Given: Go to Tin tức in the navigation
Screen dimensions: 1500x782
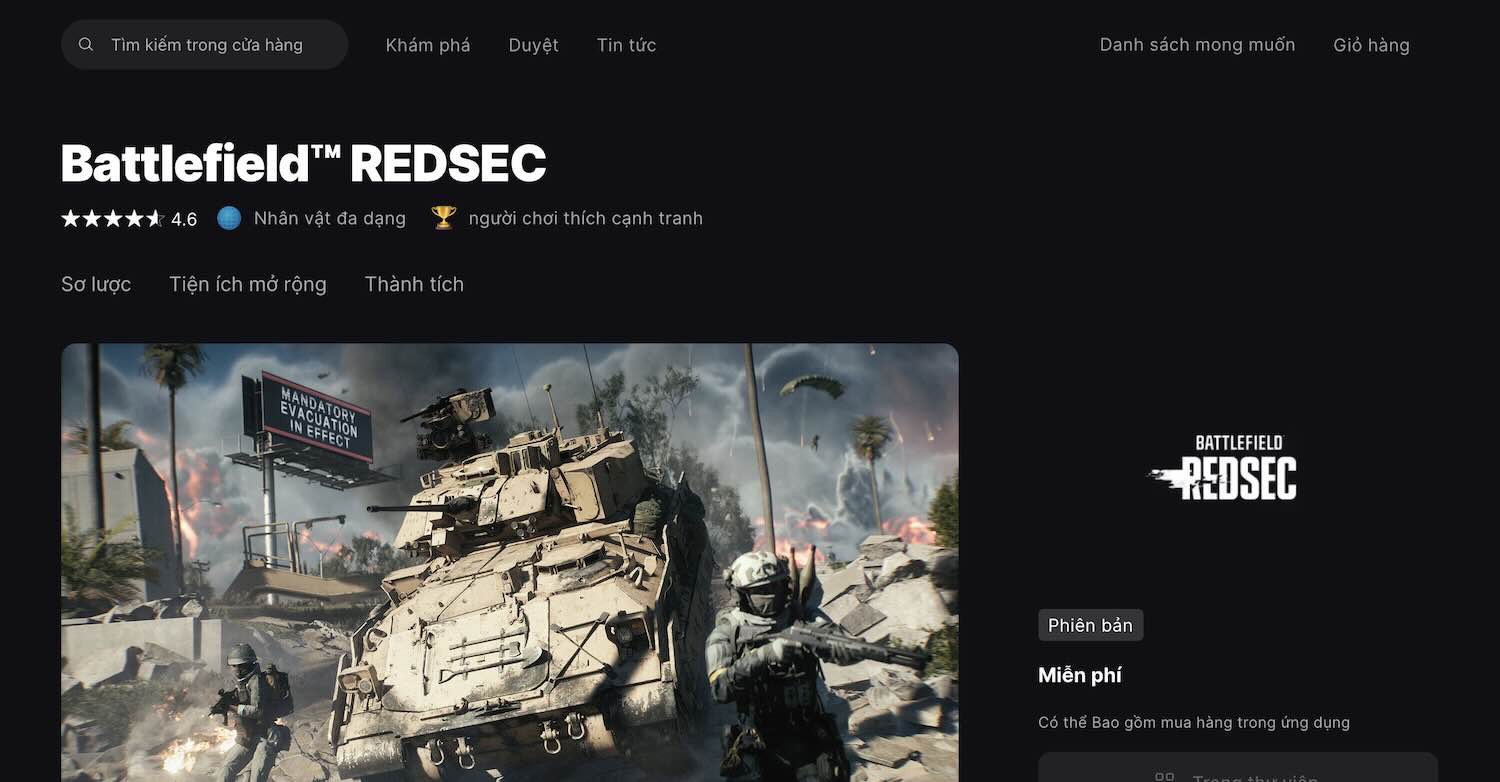Looking at the screenshot, I should (x=626, y=45).
